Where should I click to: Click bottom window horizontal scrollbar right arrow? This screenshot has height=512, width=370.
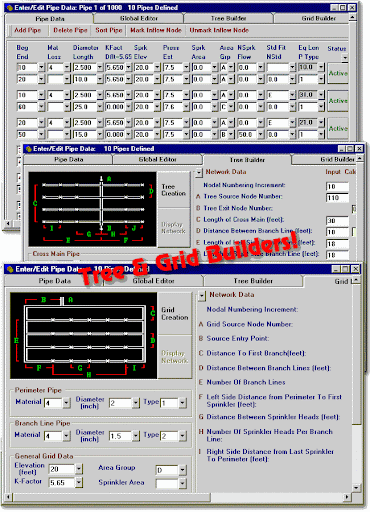click(x=347, y=497)
